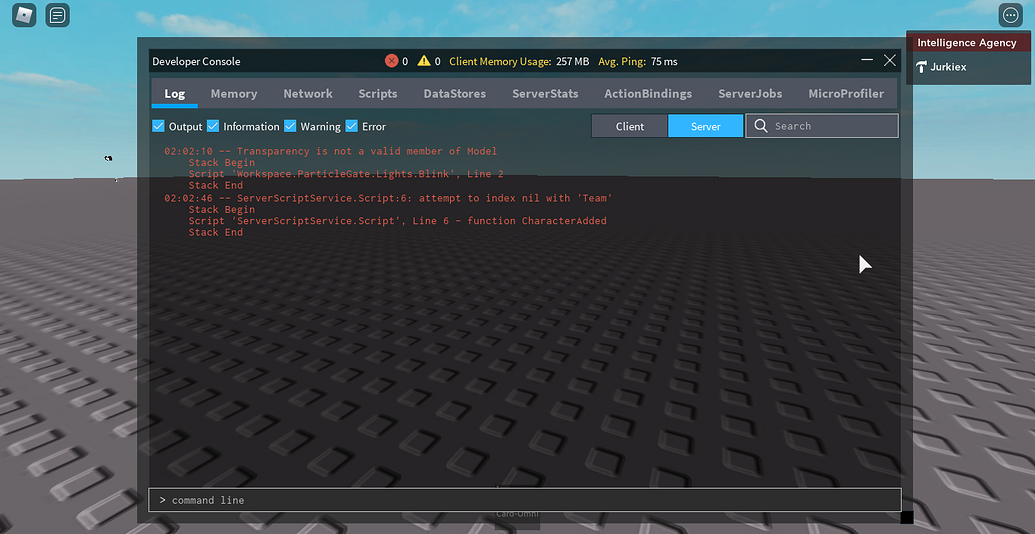Screen dimensions: 1035x534
Task: Focus the Search input field
Action: (822, 126)
